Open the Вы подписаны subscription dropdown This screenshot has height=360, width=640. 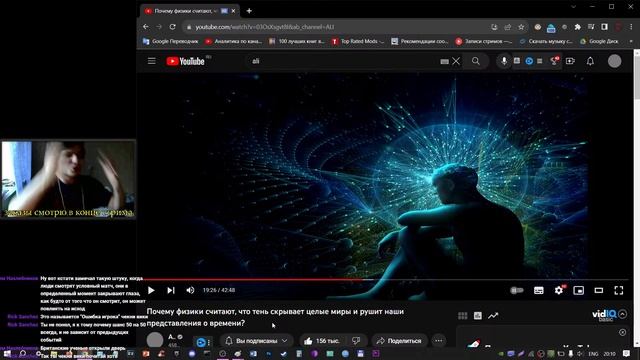[x=256, y=340]
